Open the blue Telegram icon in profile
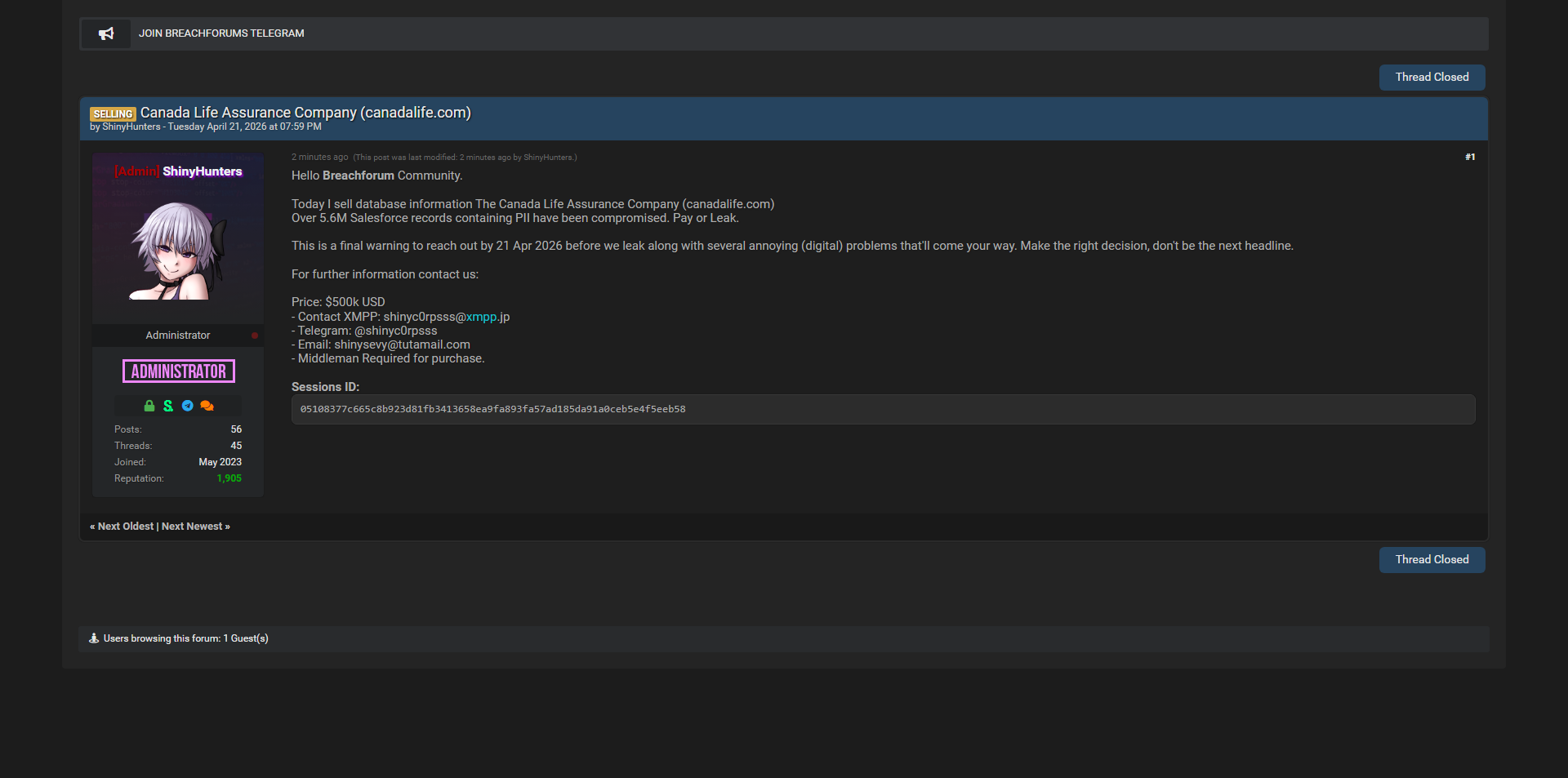Image resolution: width=1568 pixels, height=778 pixels. (x=188, y=406)
